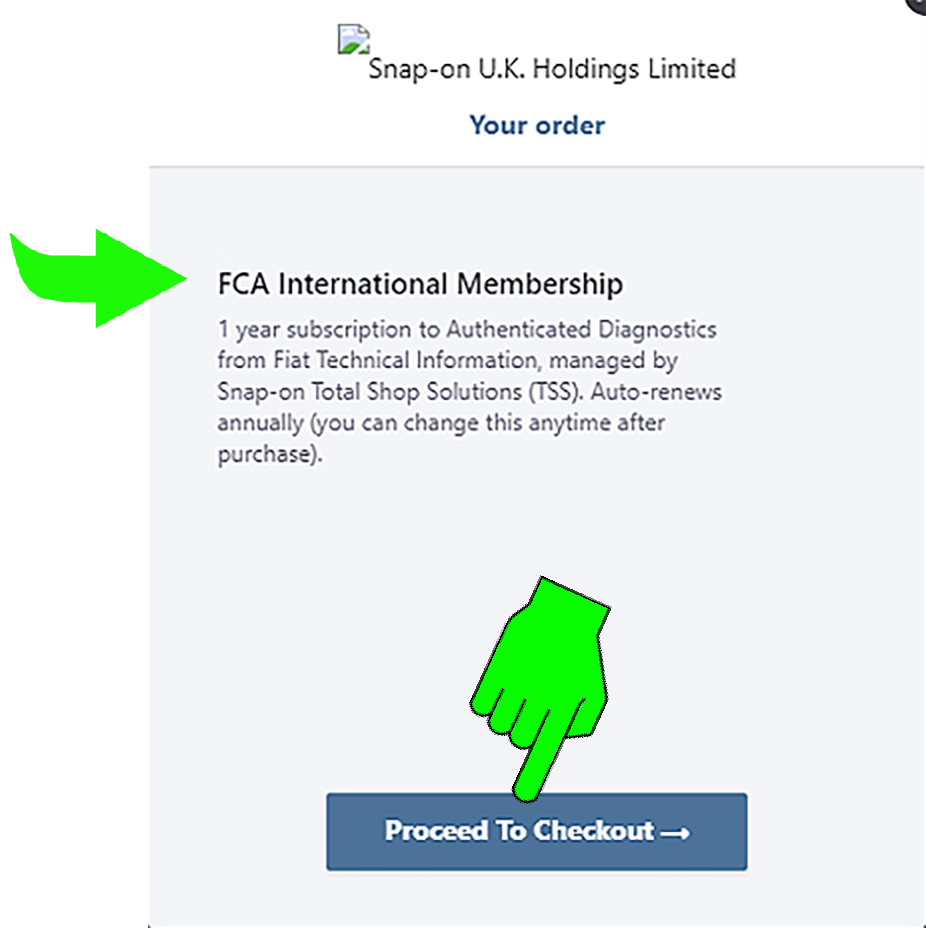Select the FCA International Membership title

[420, 284]
